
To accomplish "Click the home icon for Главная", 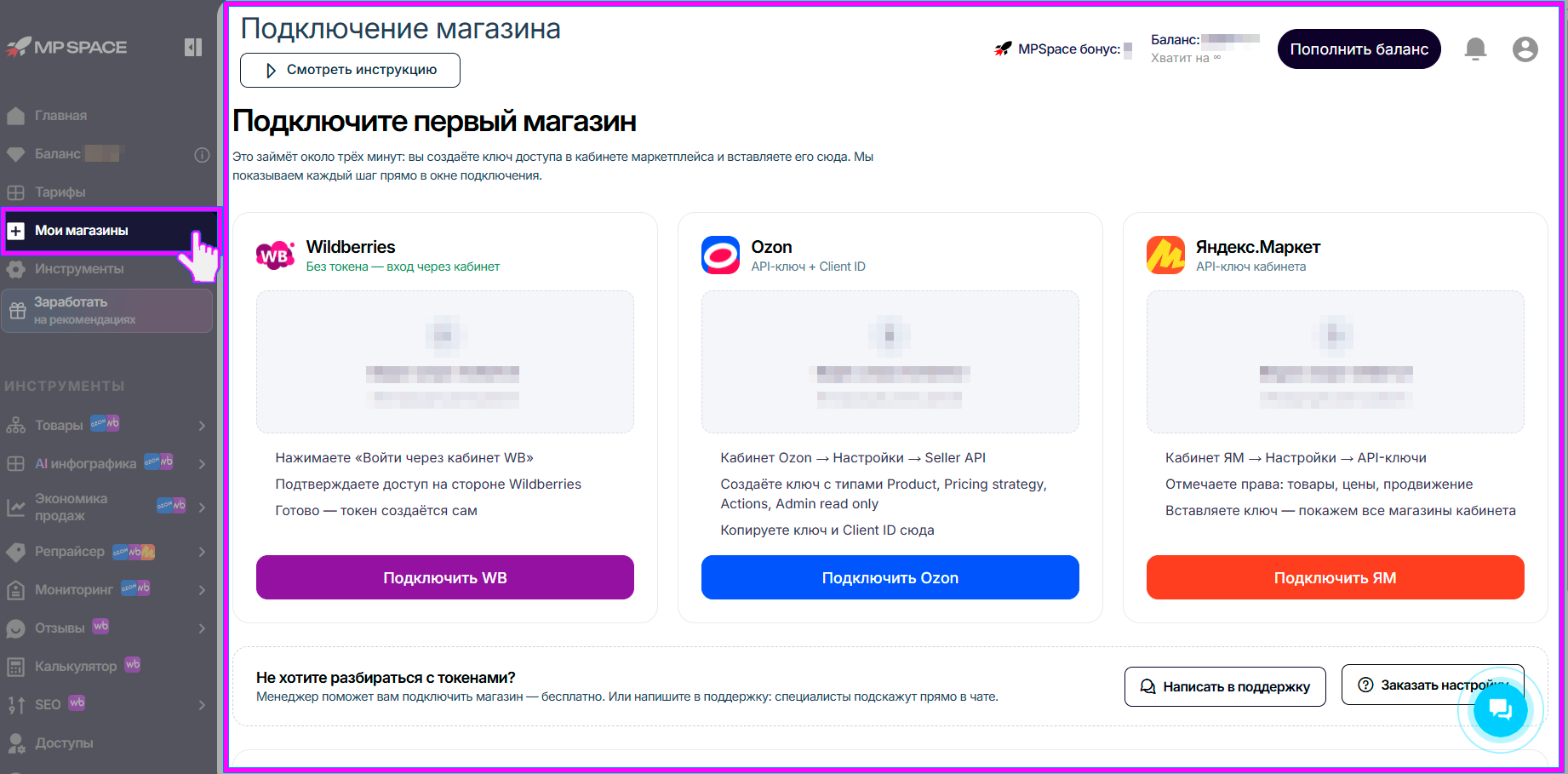I will pyautogui.click(x=15, y=116).
